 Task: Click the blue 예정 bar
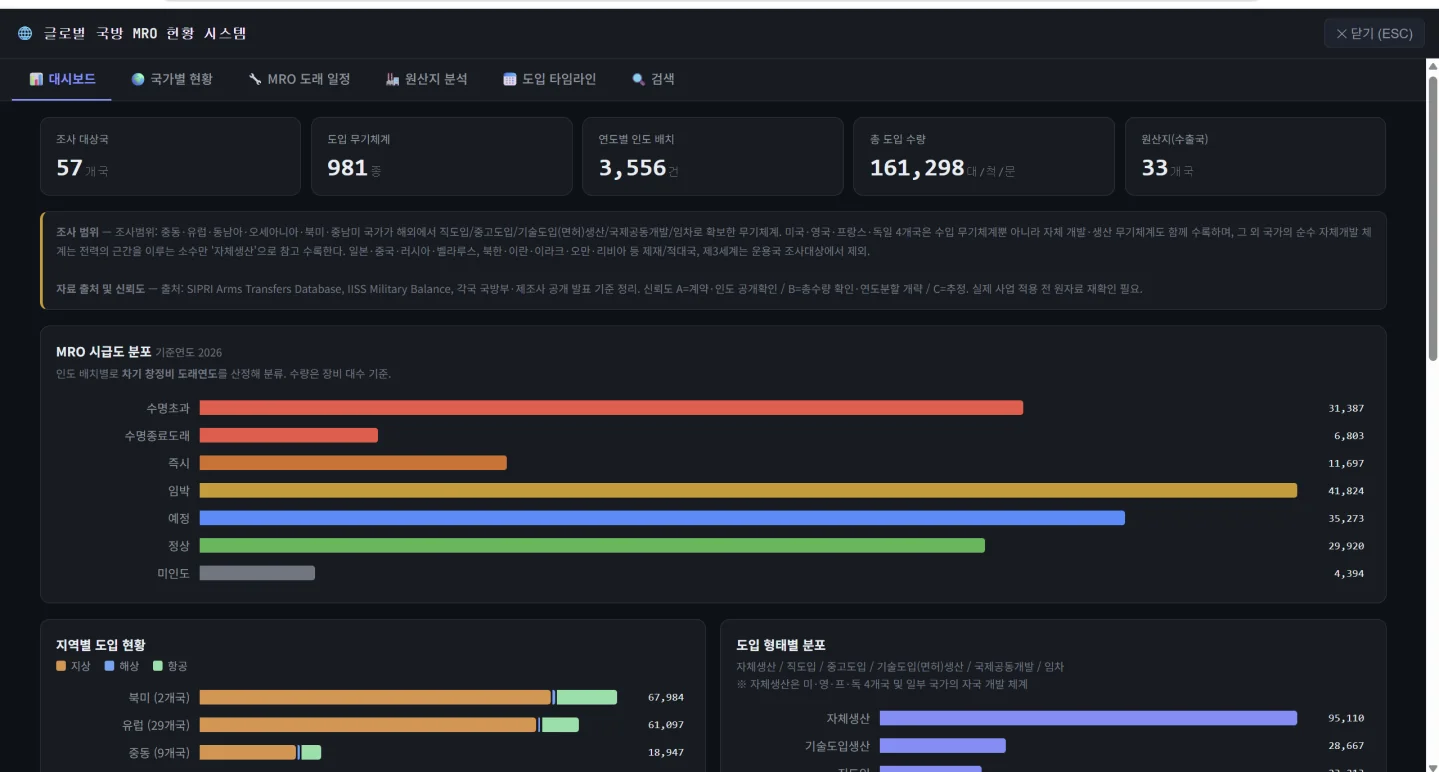click(662, 518)
